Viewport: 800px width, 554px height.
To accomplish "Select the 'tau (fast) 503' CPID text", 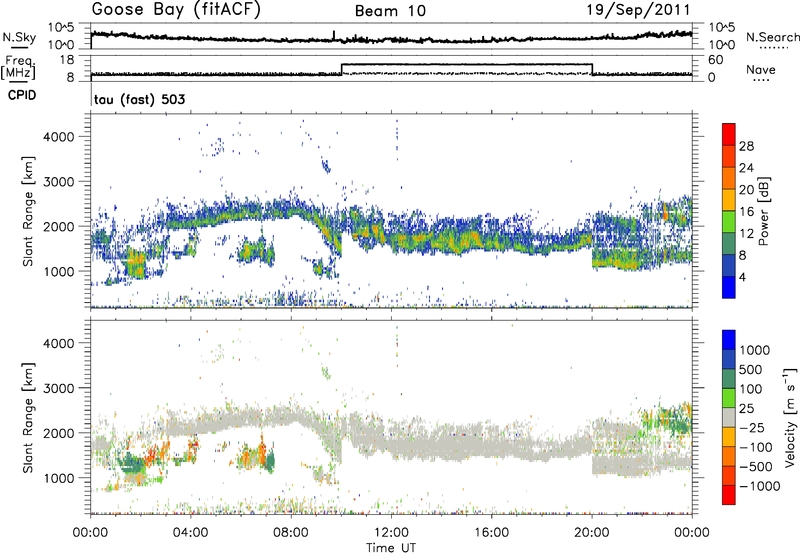I will (x=140, y=99).
